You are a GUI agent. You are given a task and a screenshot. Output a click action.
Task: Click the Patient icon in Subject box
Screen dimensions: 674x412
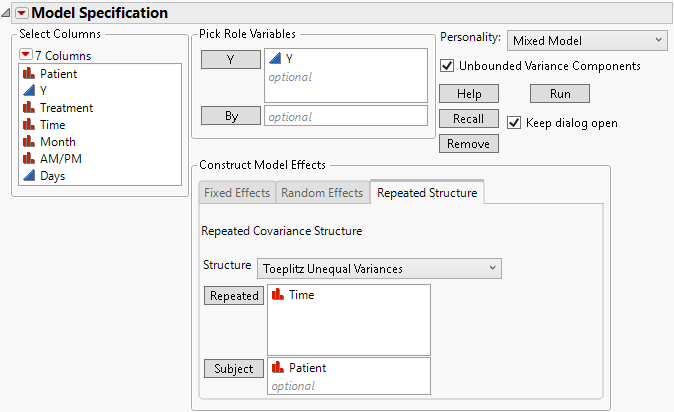pyautogui.click(x=278, y=368)
